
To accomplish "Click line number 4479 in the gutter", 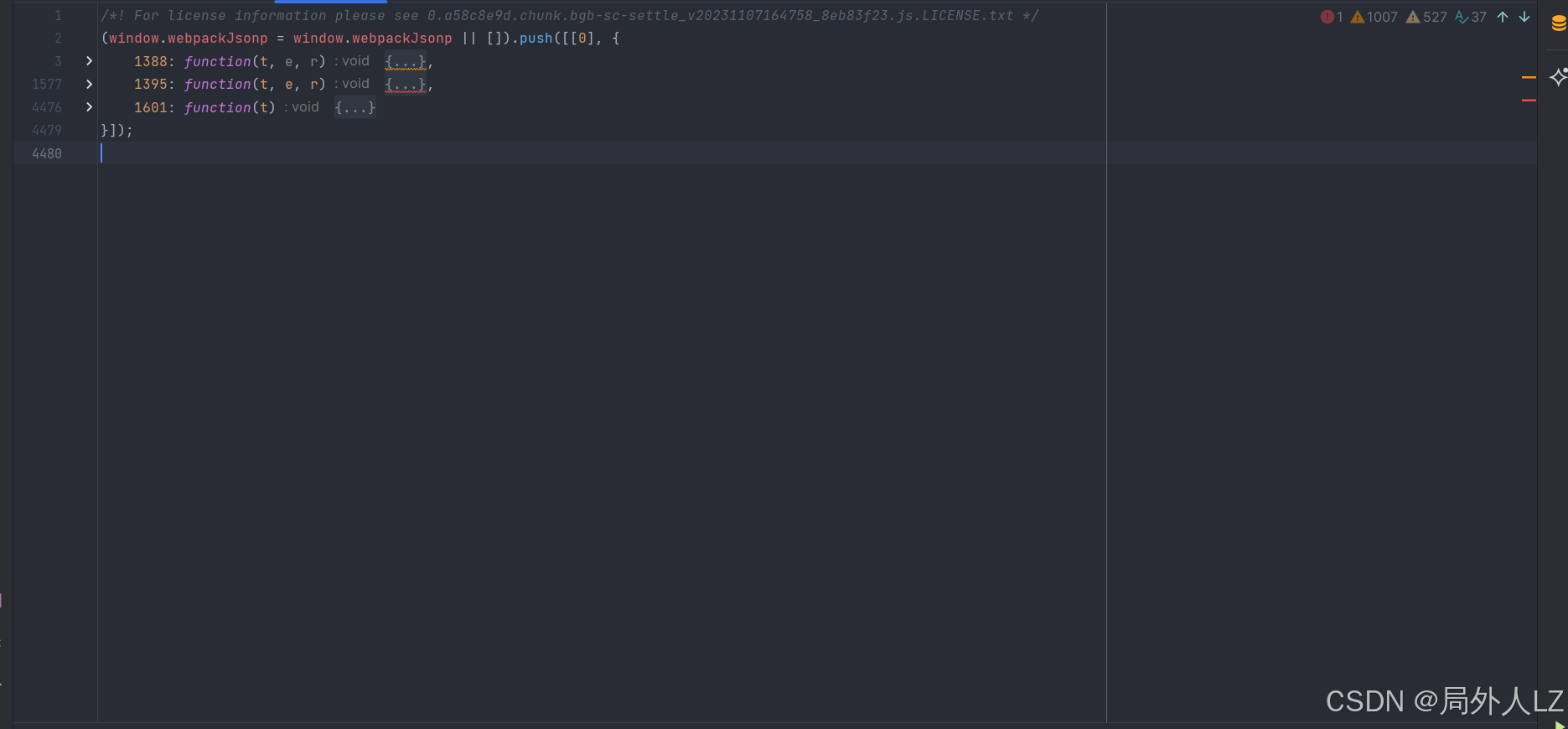I will point(47,130).
